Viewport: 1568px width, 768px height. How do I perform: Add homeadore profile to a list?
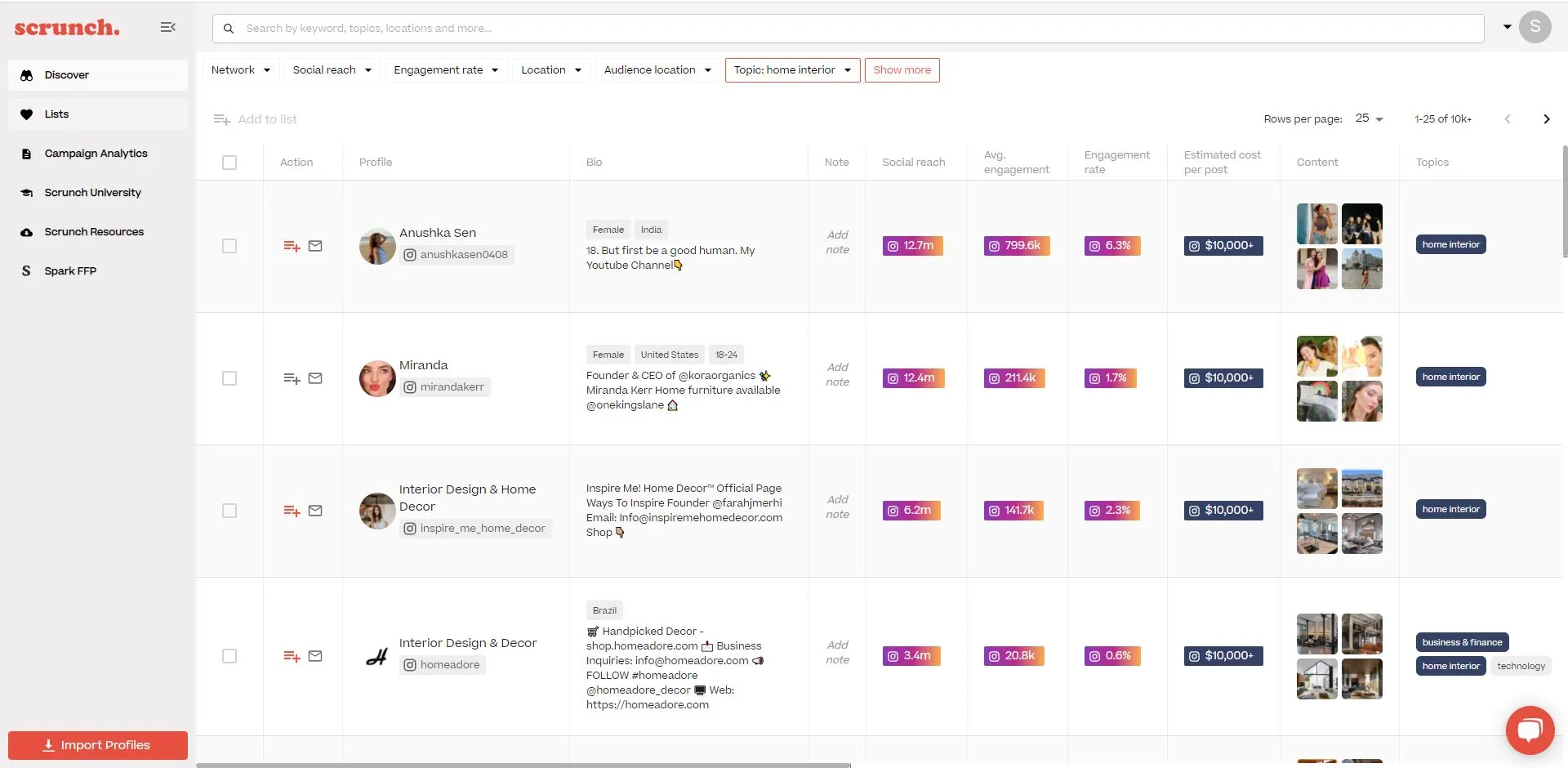(292, 656)
